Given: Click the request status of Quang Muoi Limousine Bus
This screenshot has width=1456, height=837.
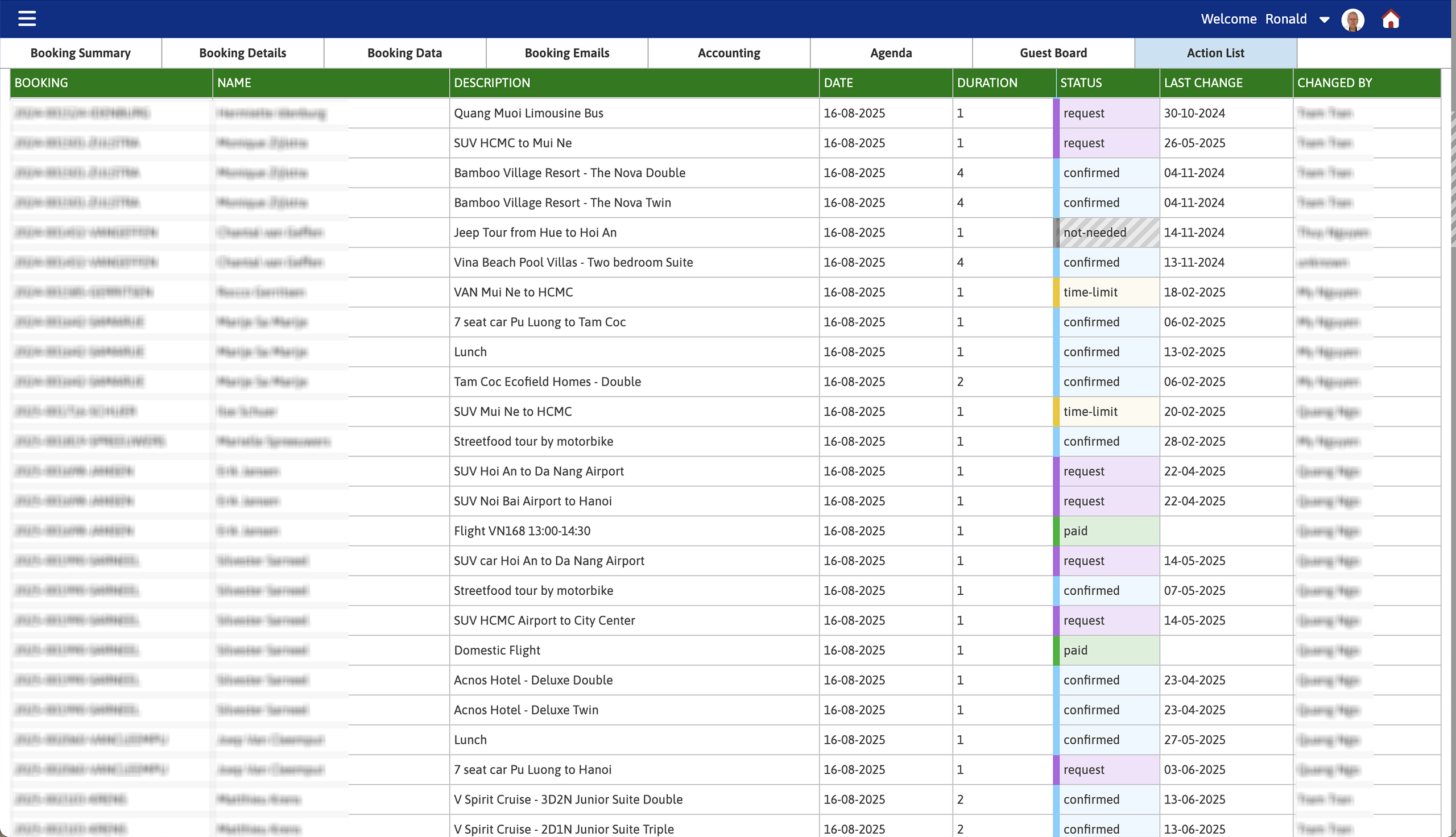Looking at the screenshot, I should 1083,113.
